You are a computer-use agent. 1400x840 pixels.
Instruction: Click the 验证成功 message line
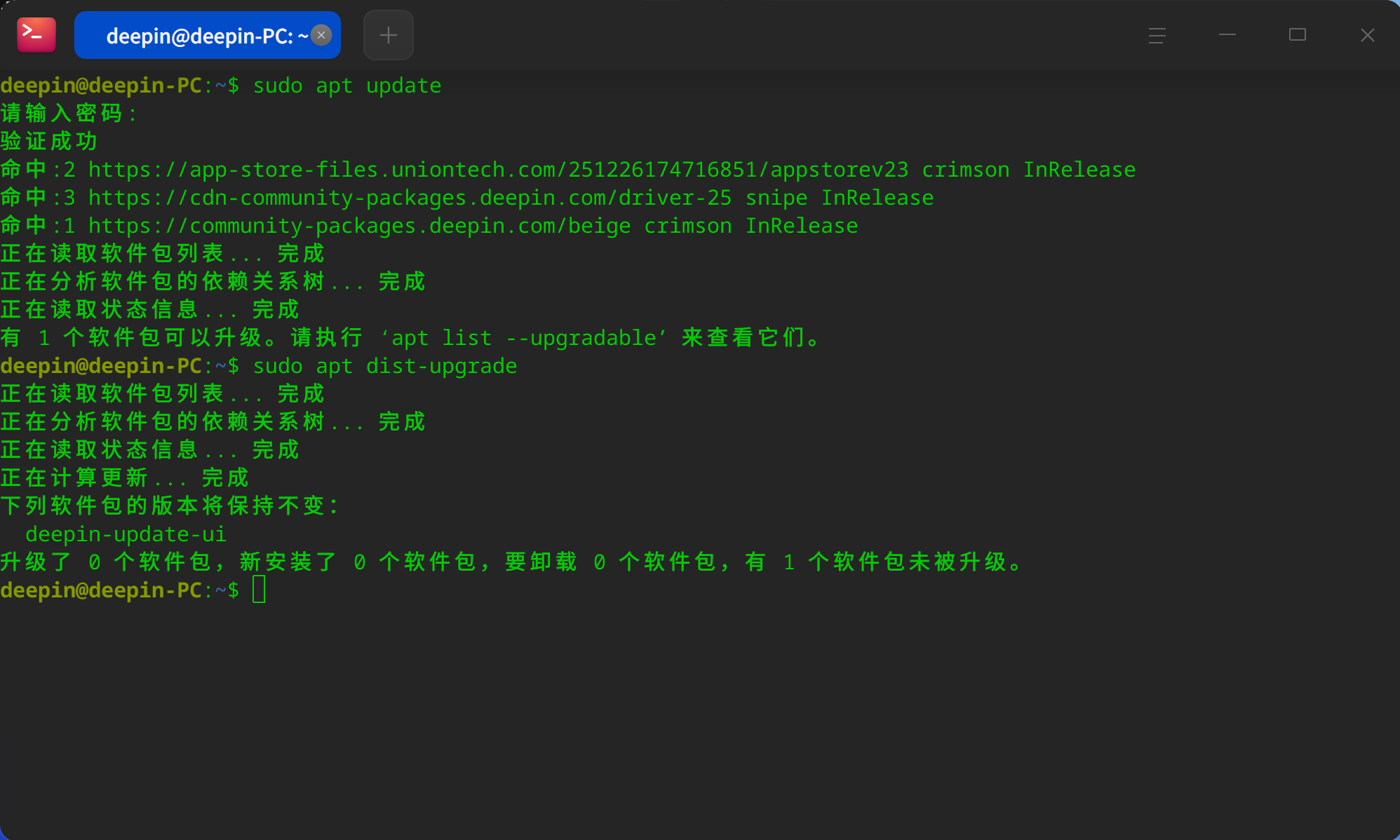(49, 142)
